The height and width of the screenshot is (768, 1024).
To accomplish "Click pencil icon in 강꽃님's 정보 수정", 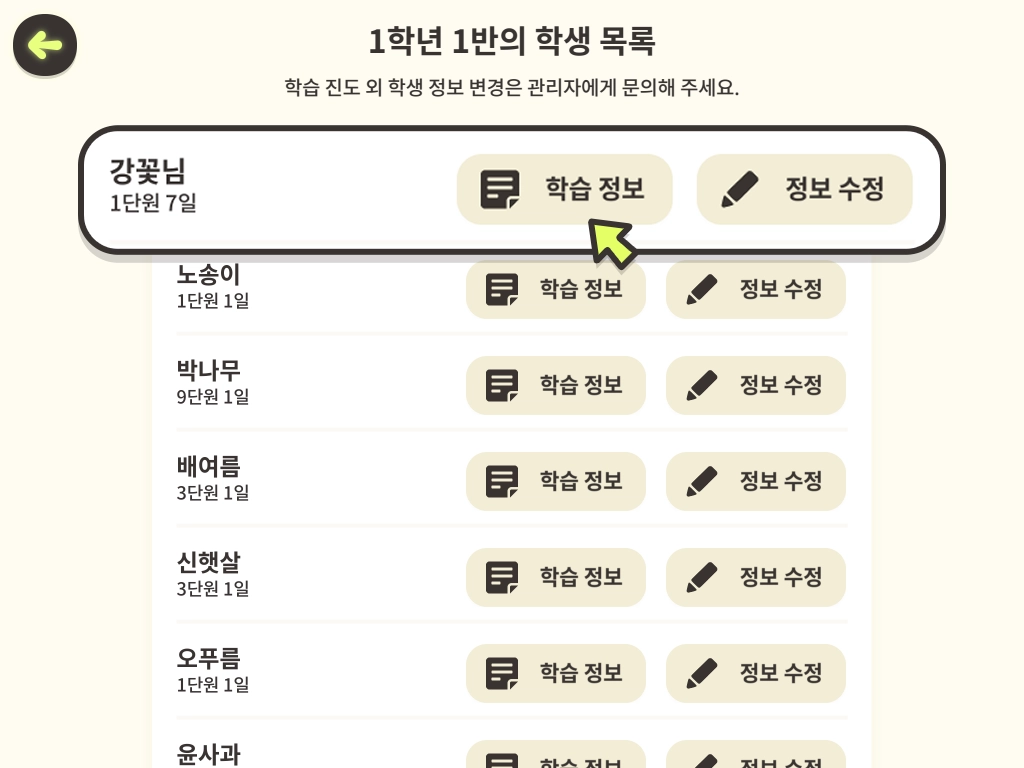I will click(x=740, y=189).
